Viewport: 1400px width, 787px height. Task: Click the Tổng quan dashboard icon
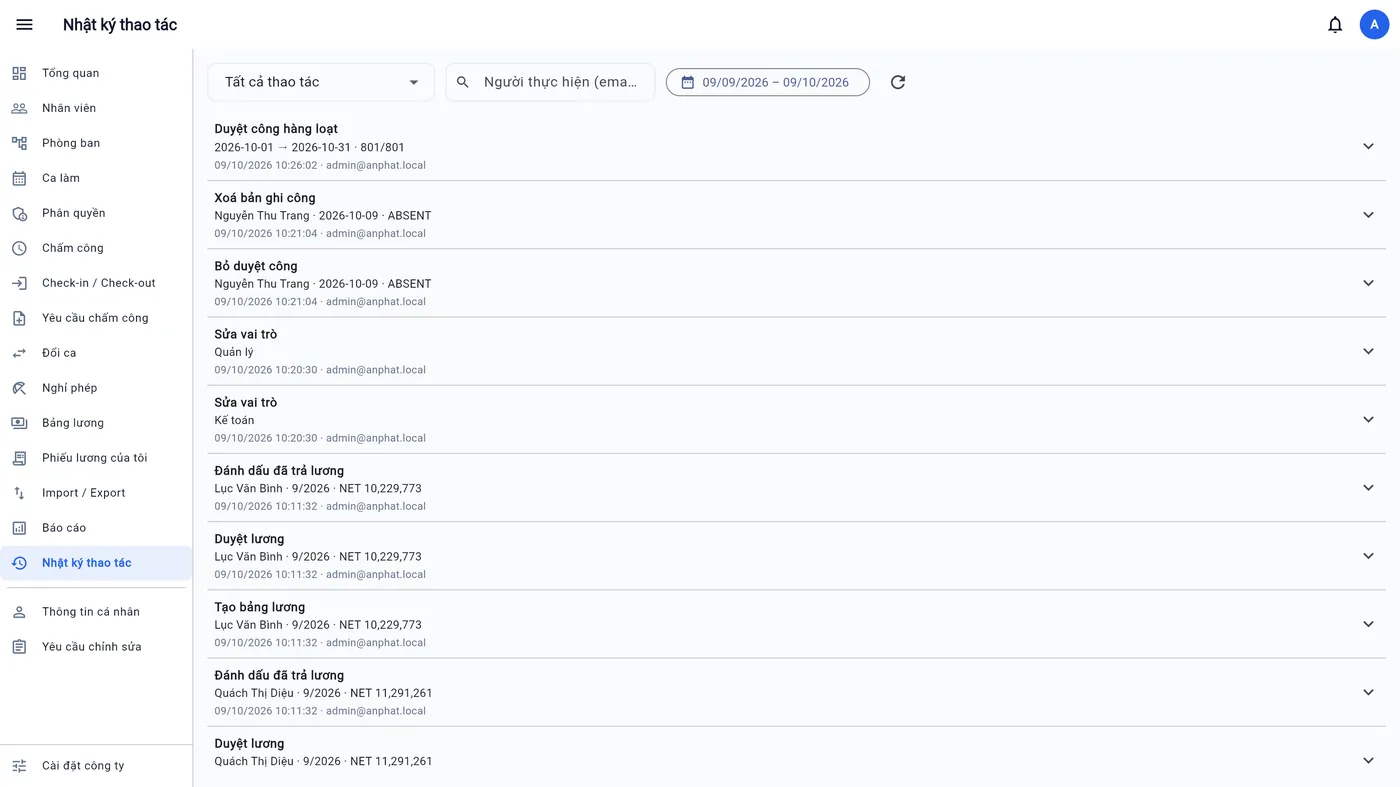point(19,73)
